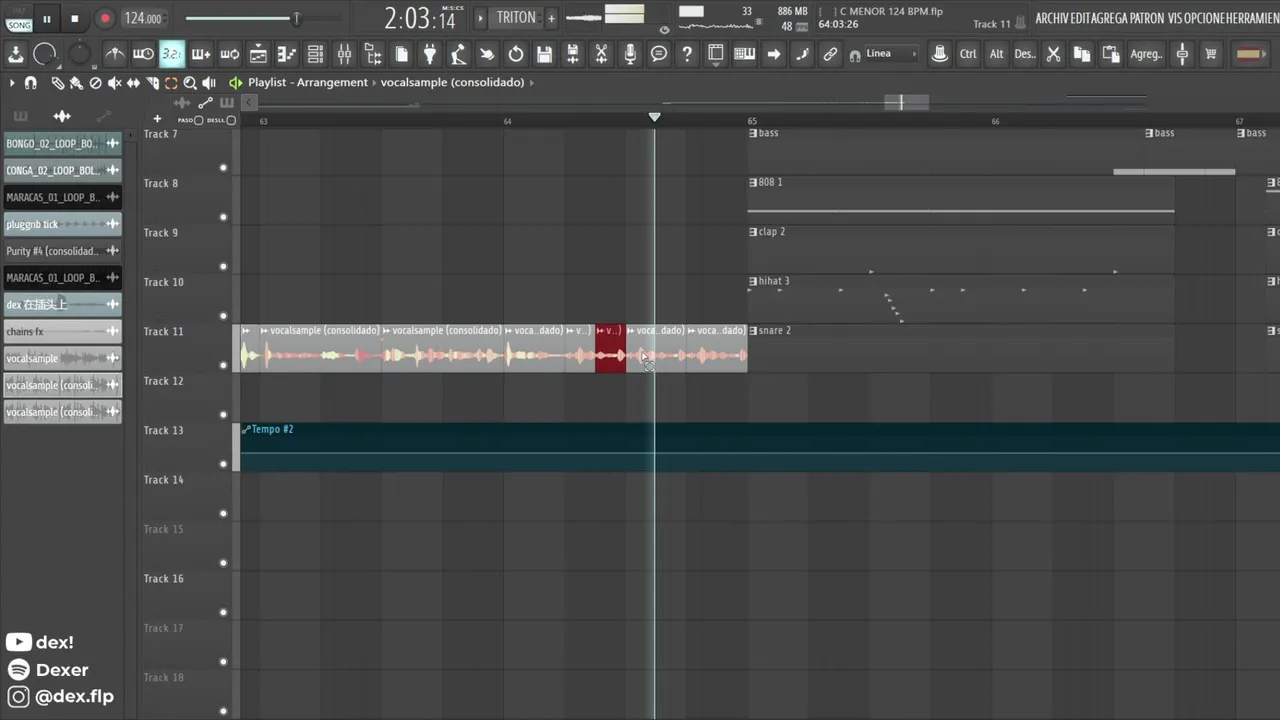Open the playlist options arrow menu

[12, 83]
